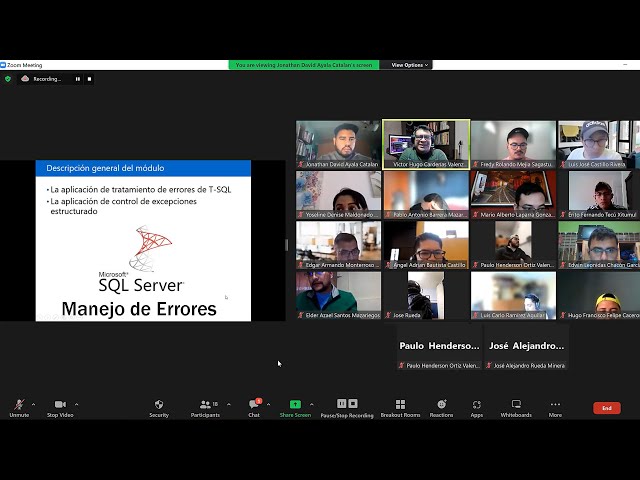Image resolution: width=640 pixels, height=480 pixels.
Task: Expand share options arrow beside Share Screen
Action: pyautogui.click(x=312, y=404)
